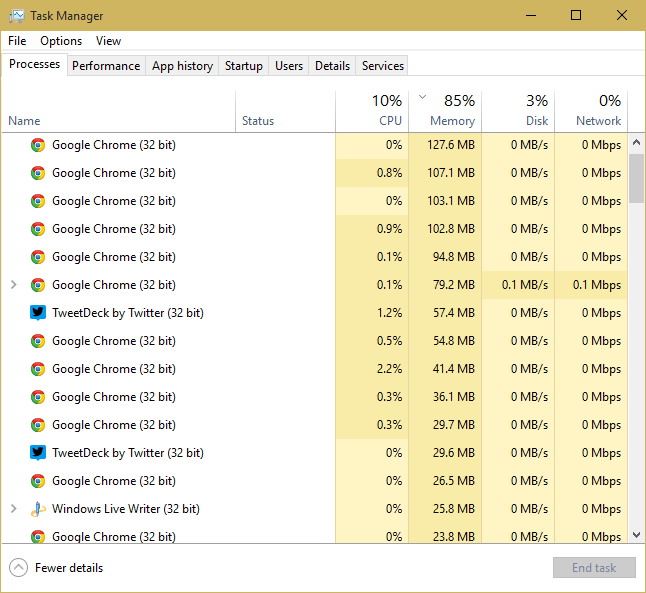Click Chrome icon in the 103.1 MB row
The image size is (646, 593).
tap(38, 201)
